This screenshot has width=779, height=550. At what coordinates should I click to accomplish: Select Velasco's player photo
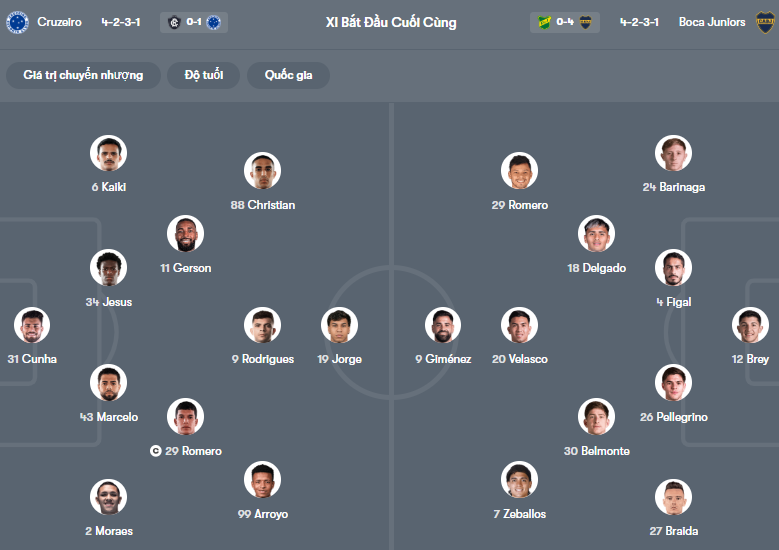(x=520, y=325)
